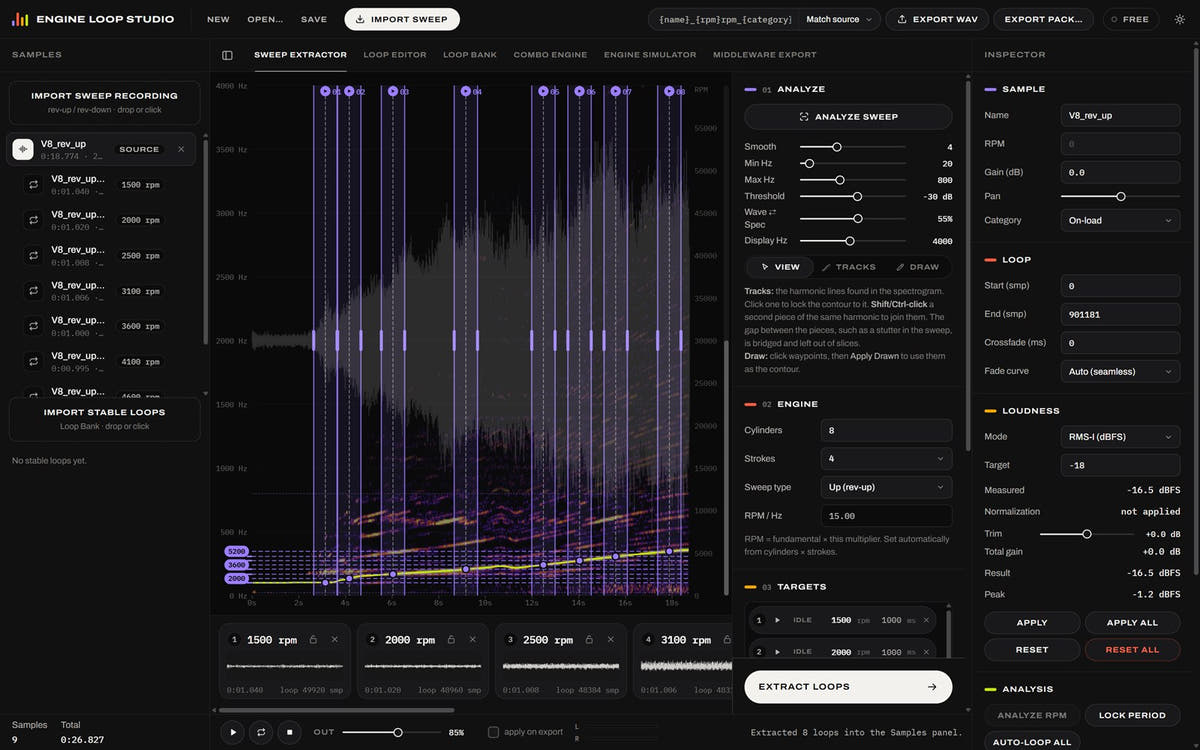Click the loop icon of the 2500 rpm sample
Screen dimensions: 1200x750
(33, 256)
